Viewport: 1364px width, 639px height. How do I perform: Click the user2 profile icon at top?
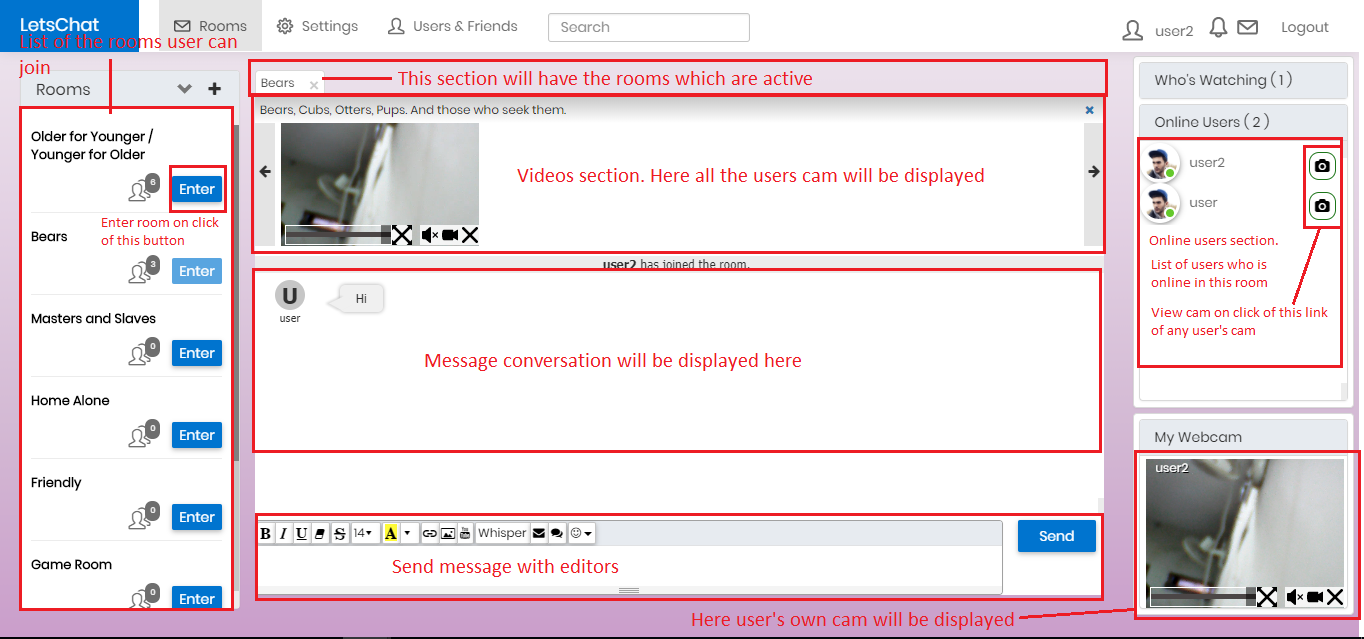[1132, 30]
